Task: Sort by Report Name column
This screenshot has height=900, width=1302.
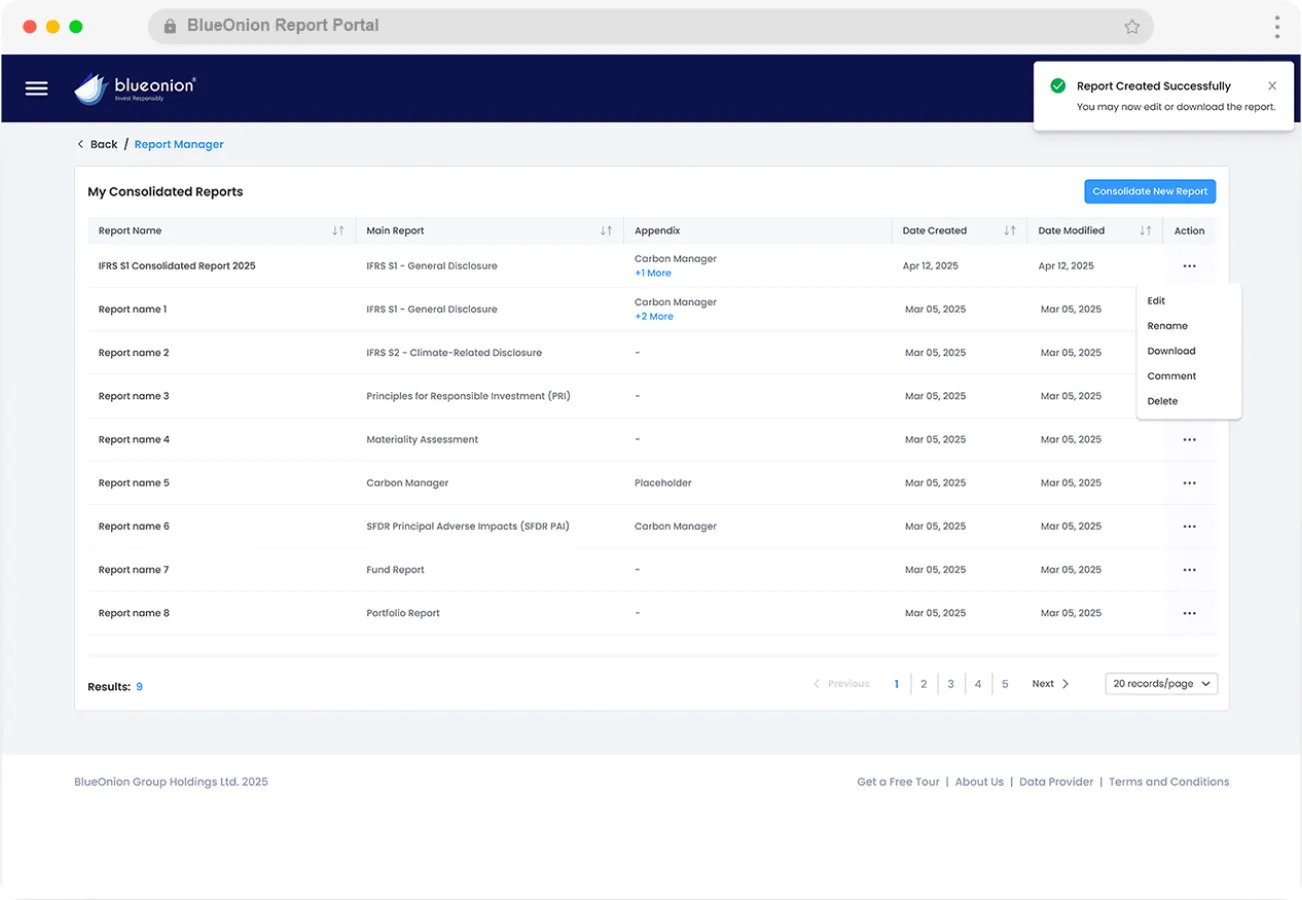Action: (x=338, y=231)
